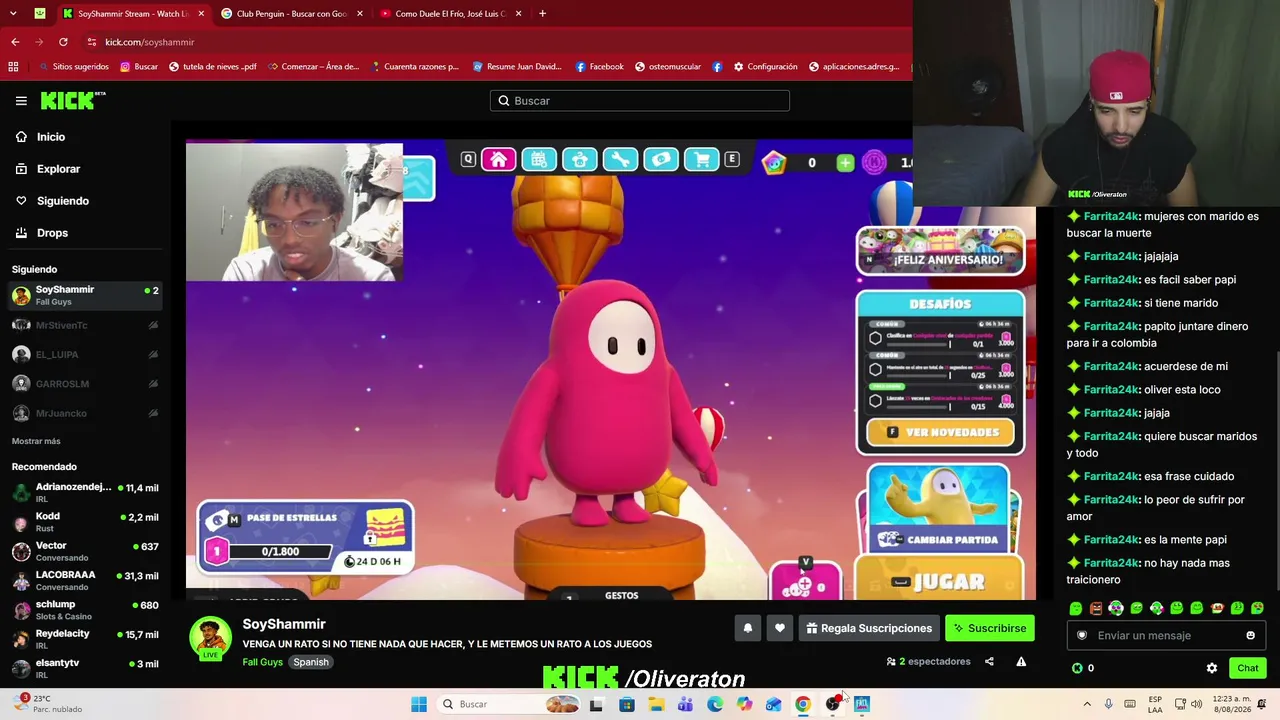Screen dimensions: 1280x720
Task: Focus the Enviar un mensaje chat field
Action: pyautogui.click(x=1165, y=635)
